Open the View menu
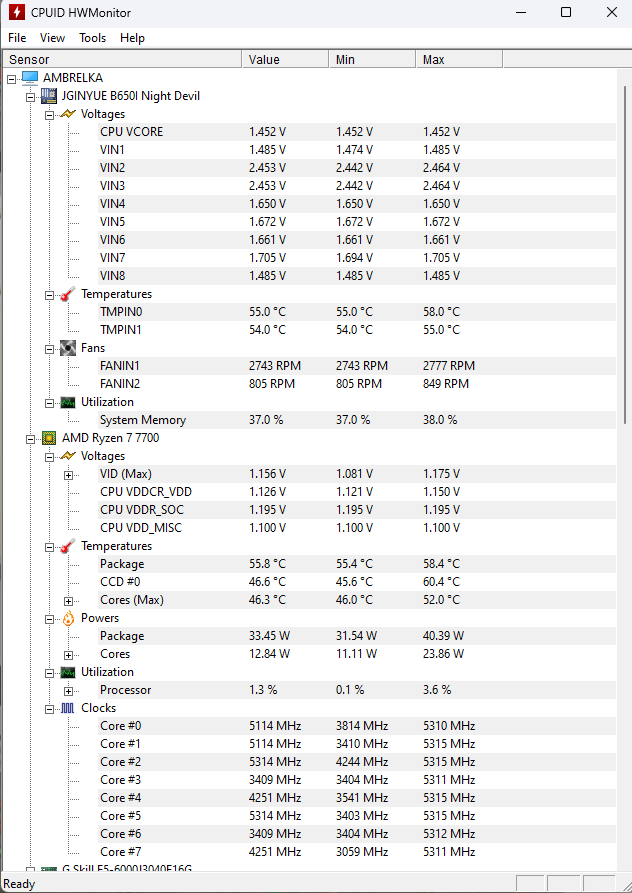The image size is (632, 893). tap(52, 38)
